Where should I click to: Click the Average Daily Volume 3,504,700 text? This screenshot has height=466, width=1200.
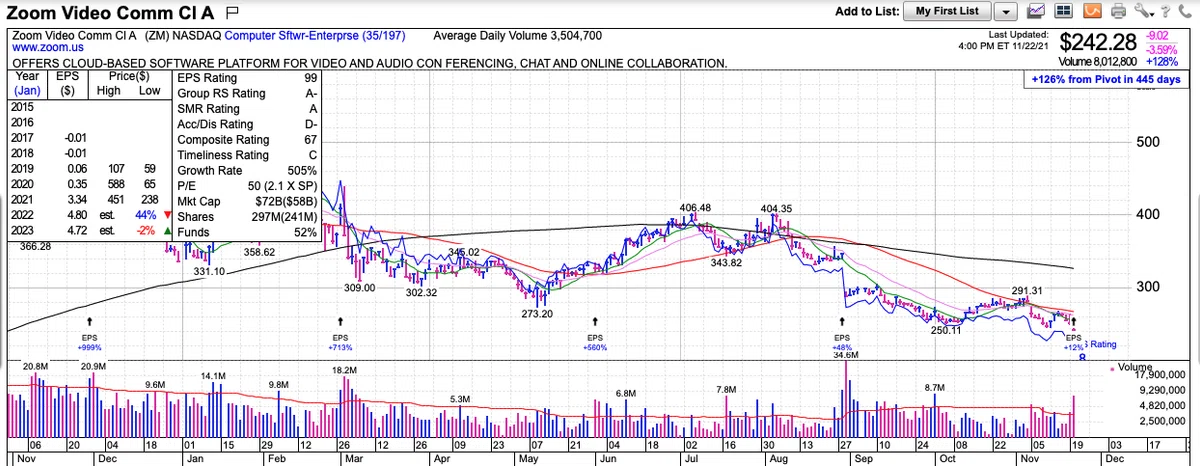pyautogui.click(x=517, y=36)
